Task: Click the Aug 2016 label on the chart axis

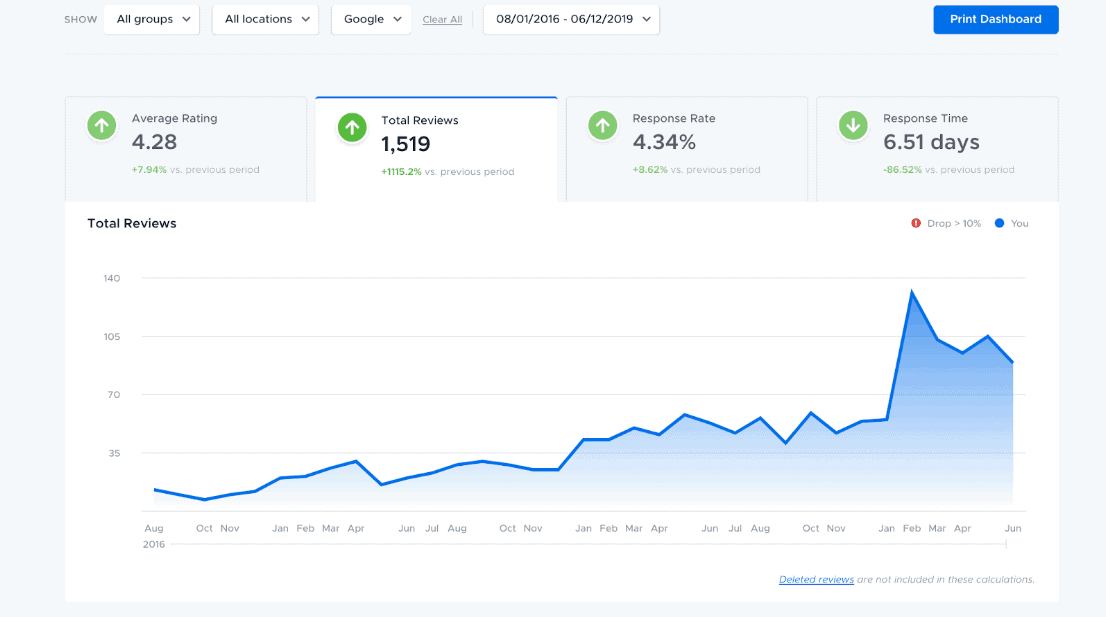Action: (x=154, y=528)
